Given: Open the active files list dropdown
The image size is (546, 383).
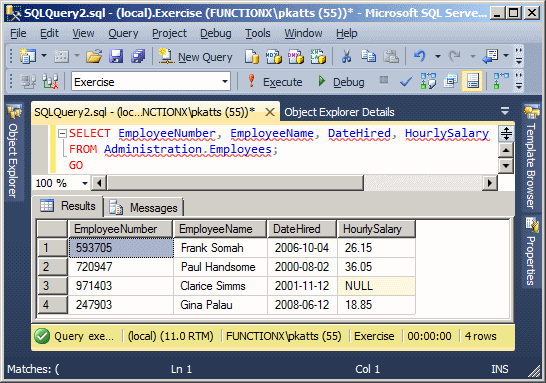Looking at the screenshot, I should (x=505, y=111).
